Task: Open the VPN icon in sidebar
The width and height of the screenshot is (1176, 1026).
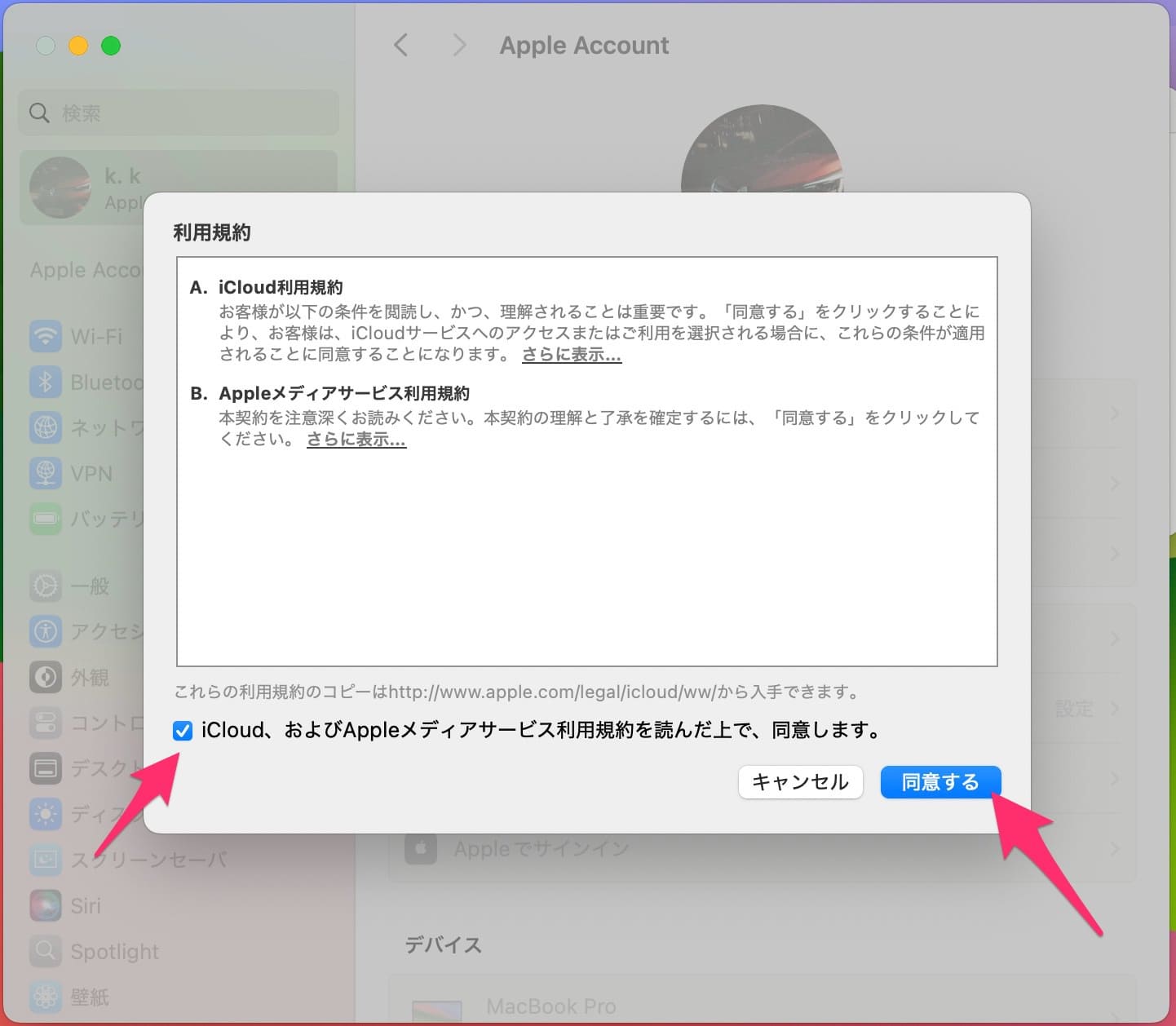Action: 46,473
